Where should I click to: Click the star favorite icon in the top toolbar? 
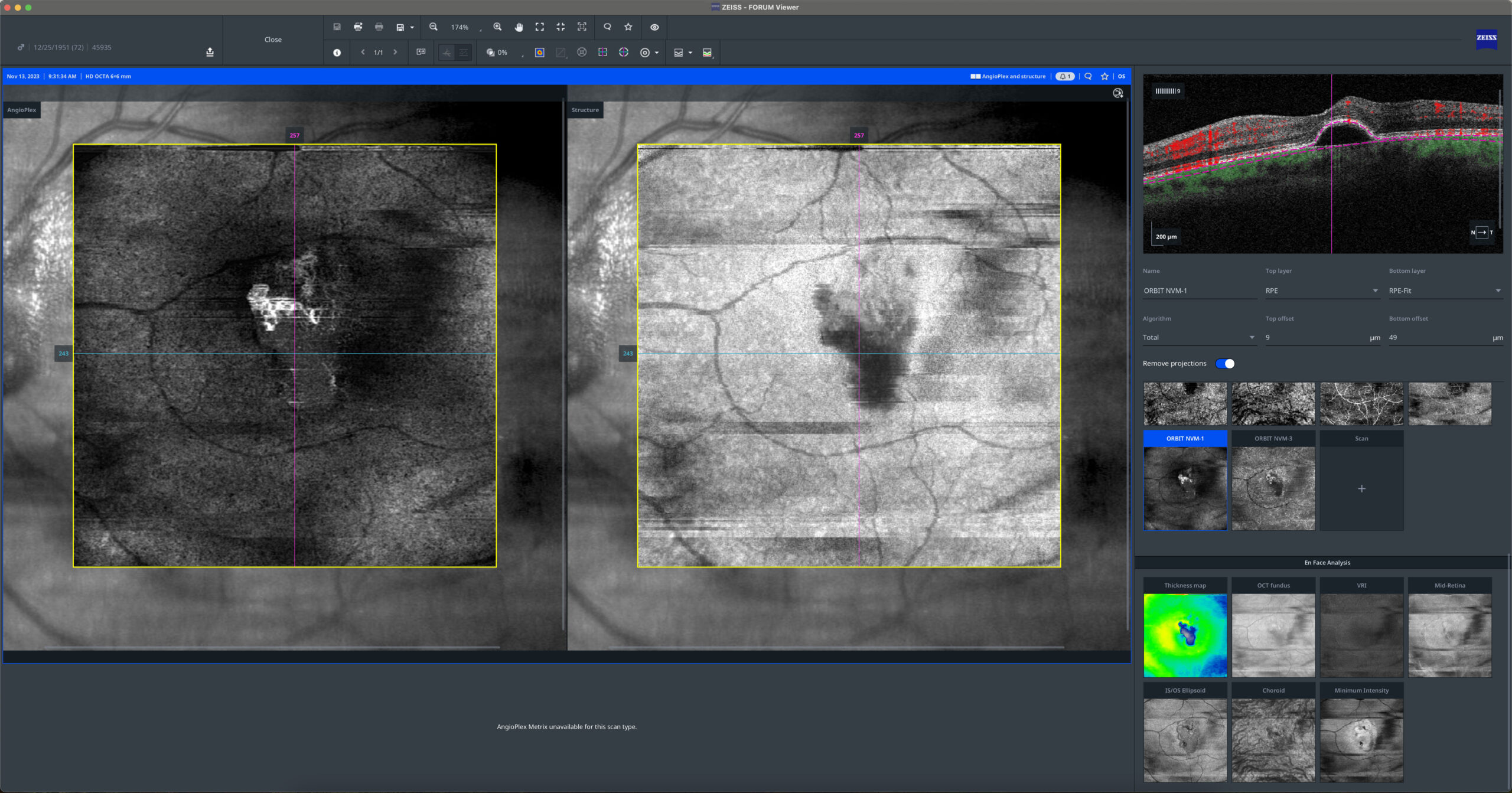click(x=628, y=27)
